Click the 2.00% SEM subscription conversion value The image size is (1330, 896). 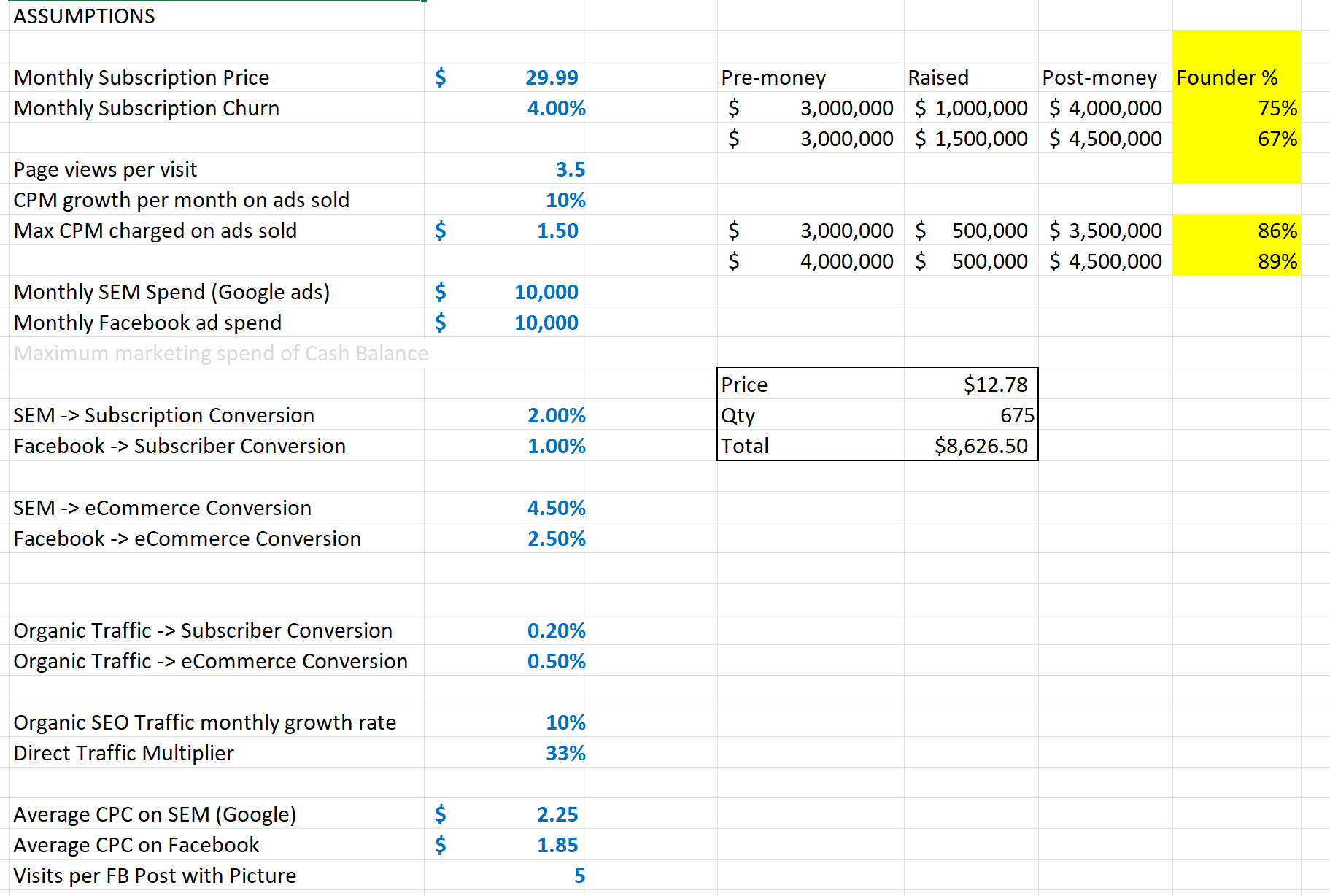click(x=506, y=414)
